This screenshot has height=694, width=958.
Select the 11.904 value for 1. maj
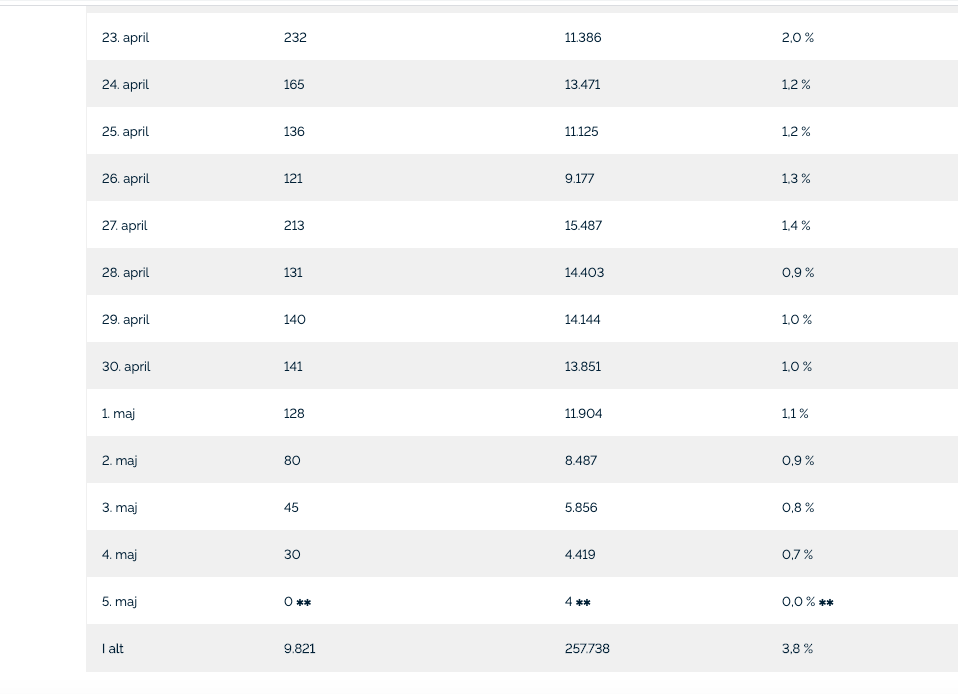point(583,414)
